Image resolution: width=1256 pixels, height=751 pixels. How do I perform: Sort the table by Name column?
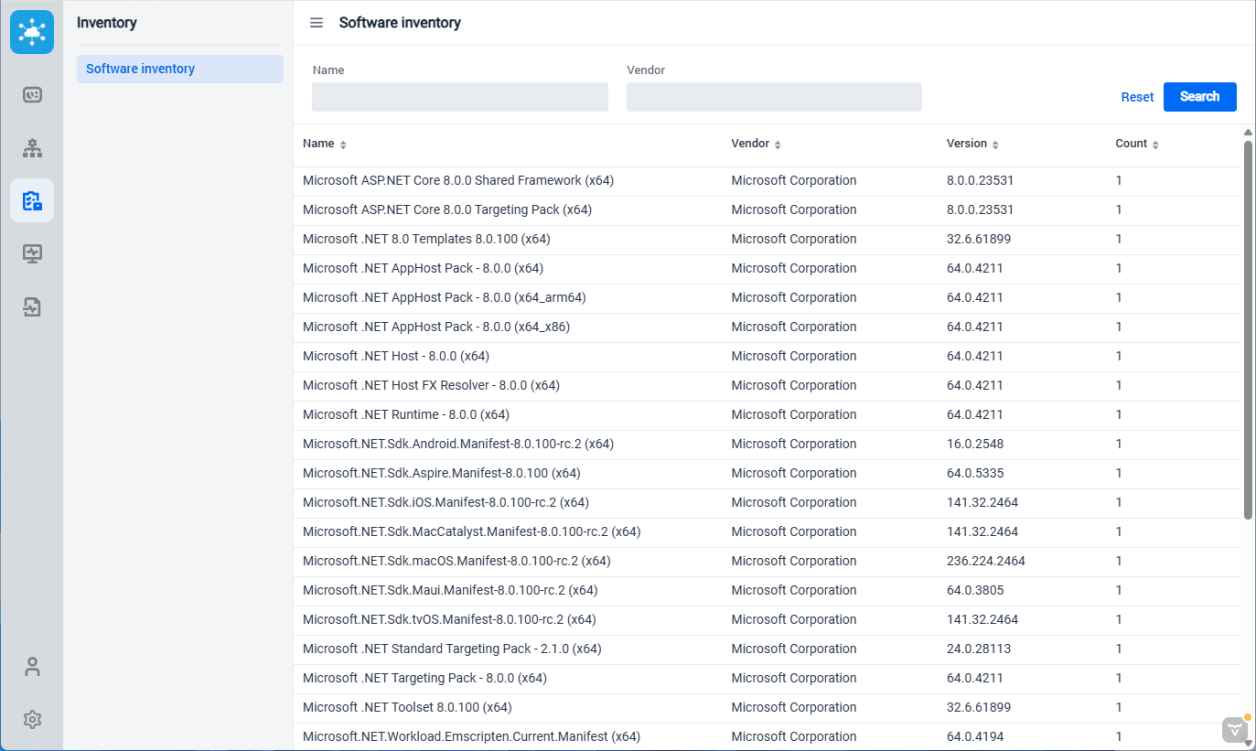point(343,145)
